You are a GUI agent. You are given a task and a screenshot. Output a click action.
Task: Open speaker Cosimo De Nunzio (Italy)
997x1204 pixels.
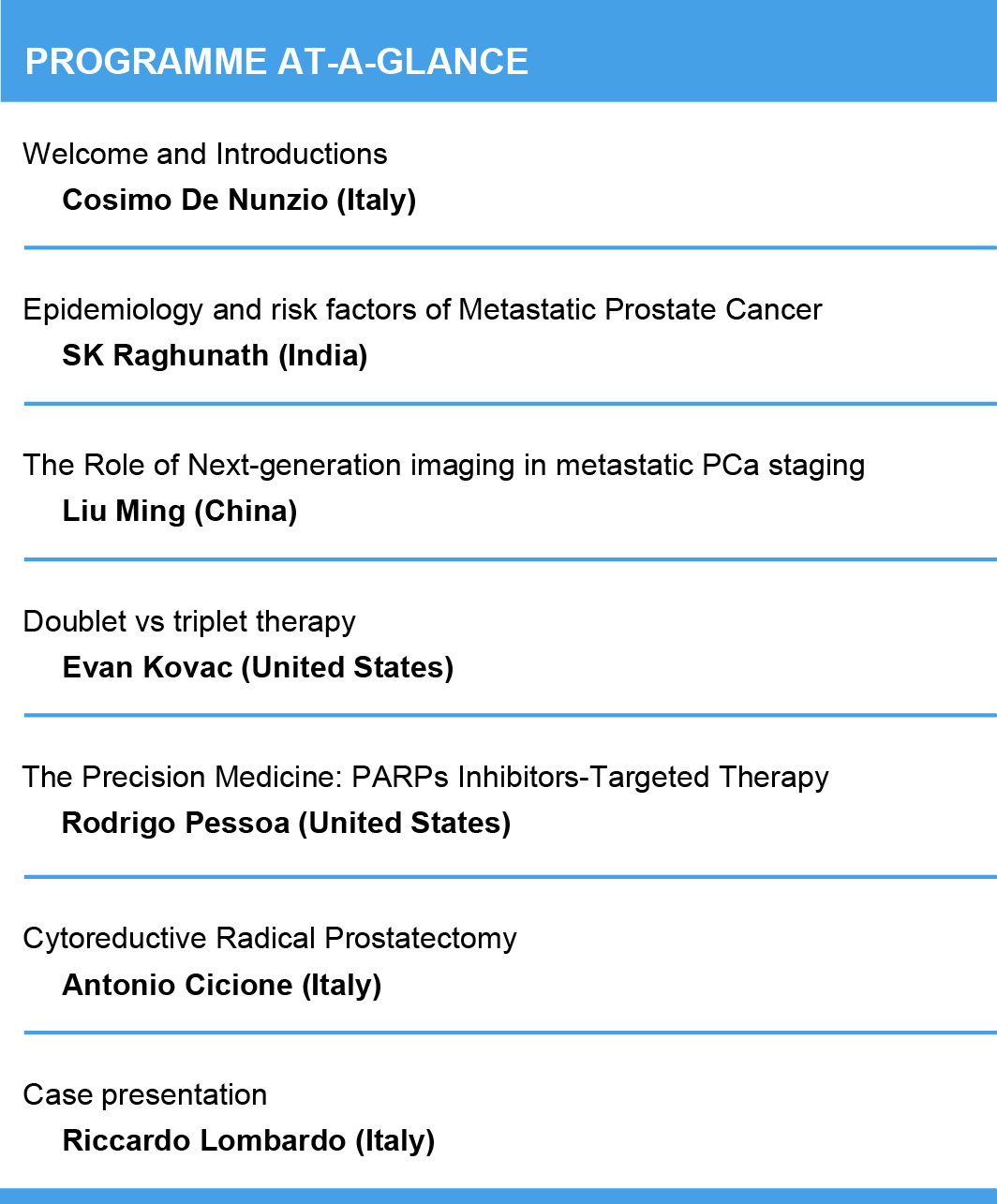coord(239,200)
